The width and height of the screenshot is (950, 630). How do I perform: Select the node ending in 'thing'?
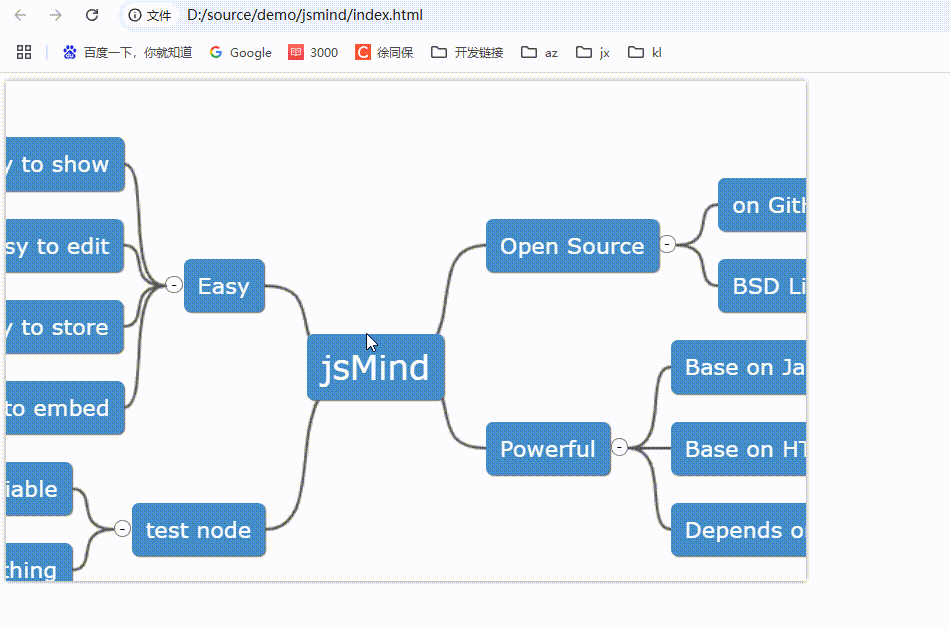39,563
